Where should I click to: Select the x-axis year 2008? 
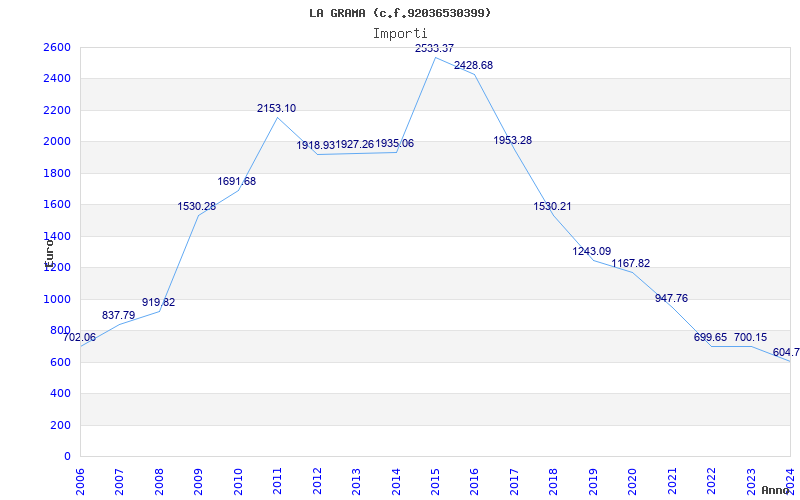[x=159, y=481]
